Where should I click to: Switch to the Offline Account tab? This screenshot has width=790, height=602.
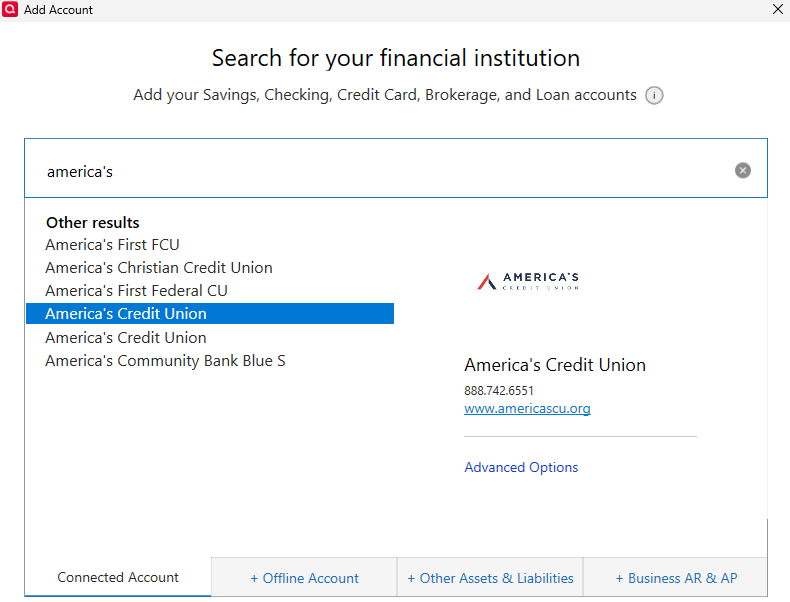pyautogui.click(x=304, y=578)
